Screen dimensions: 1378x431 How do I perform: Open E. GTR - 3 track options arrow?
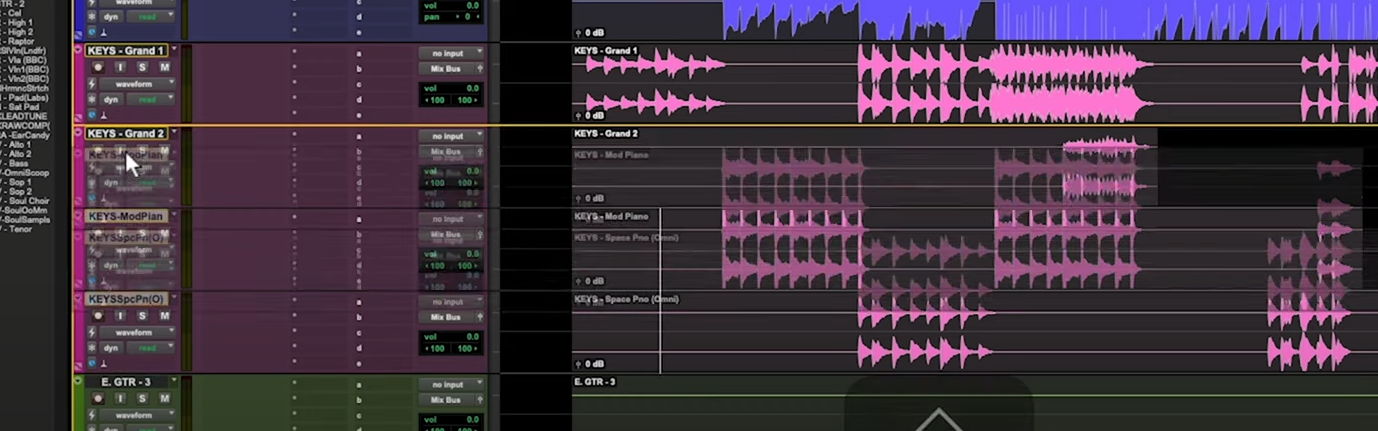click(174, 382)
